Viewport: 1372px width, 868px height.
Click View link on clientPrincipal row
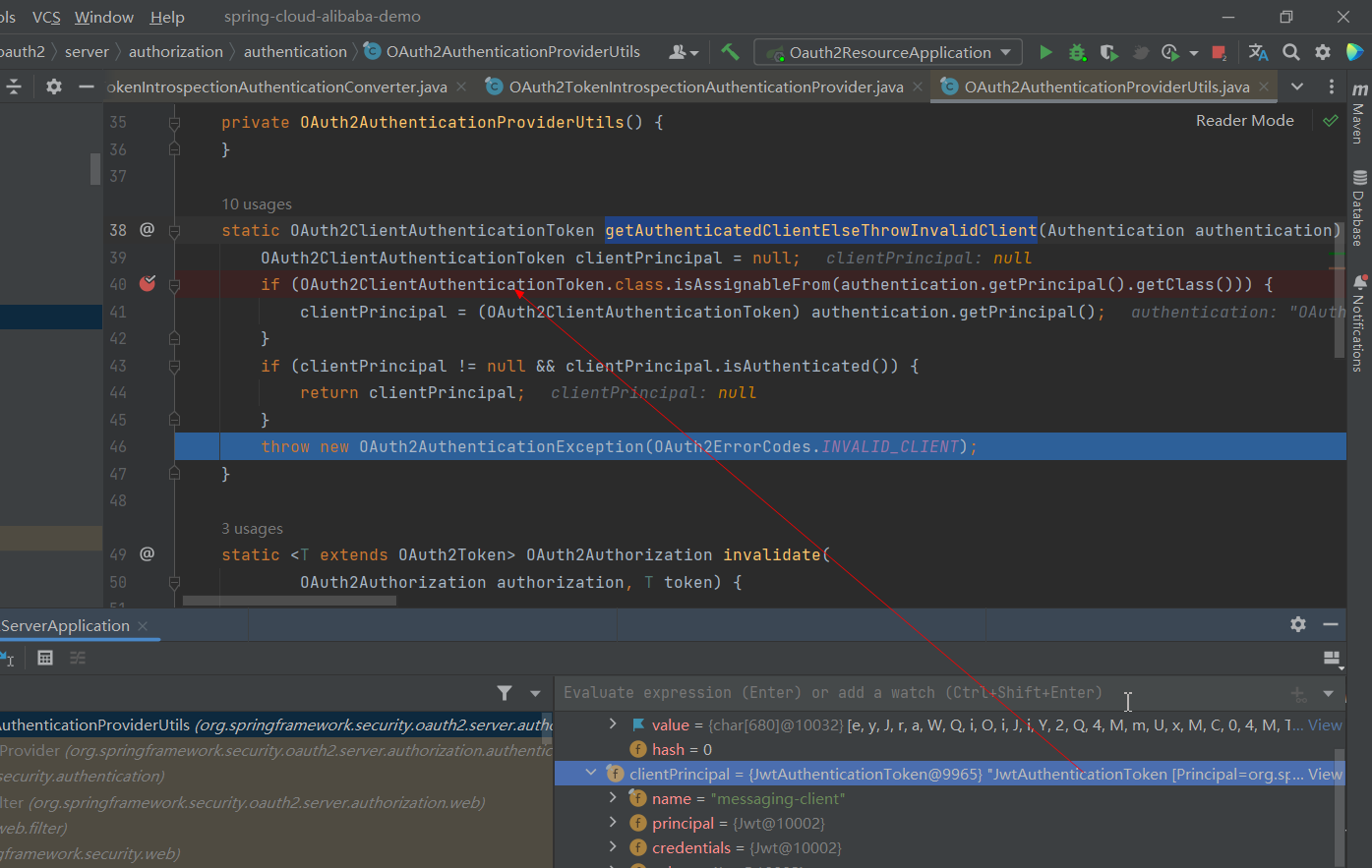1324,774
